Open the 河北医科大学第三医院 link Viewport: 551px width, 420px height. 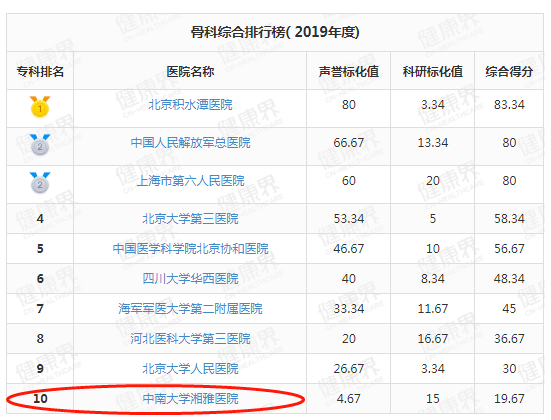point(190,338)
